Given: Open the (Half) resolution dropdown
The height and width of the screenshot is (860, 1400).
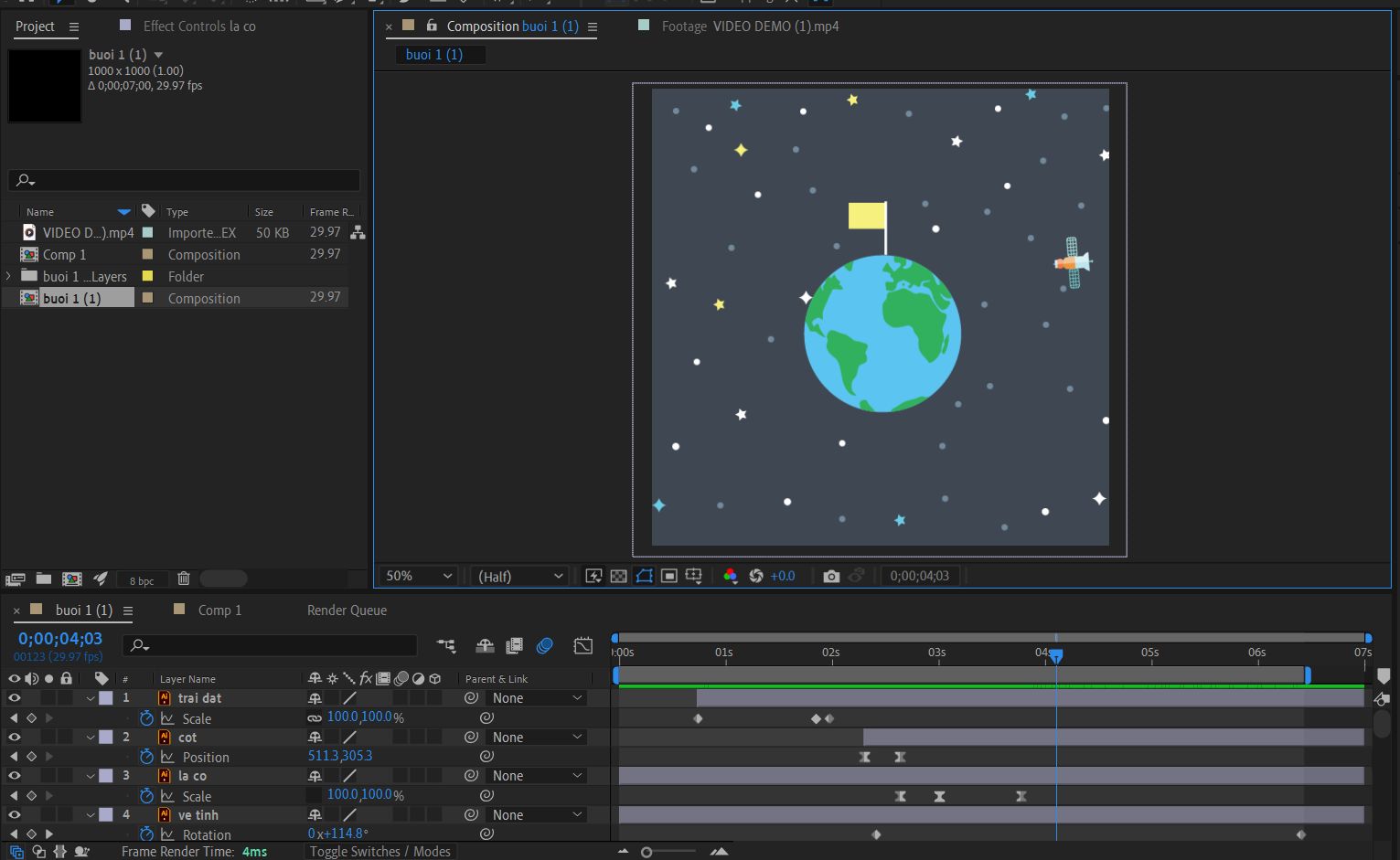Looking at the screenshot, I should [519, 576].
